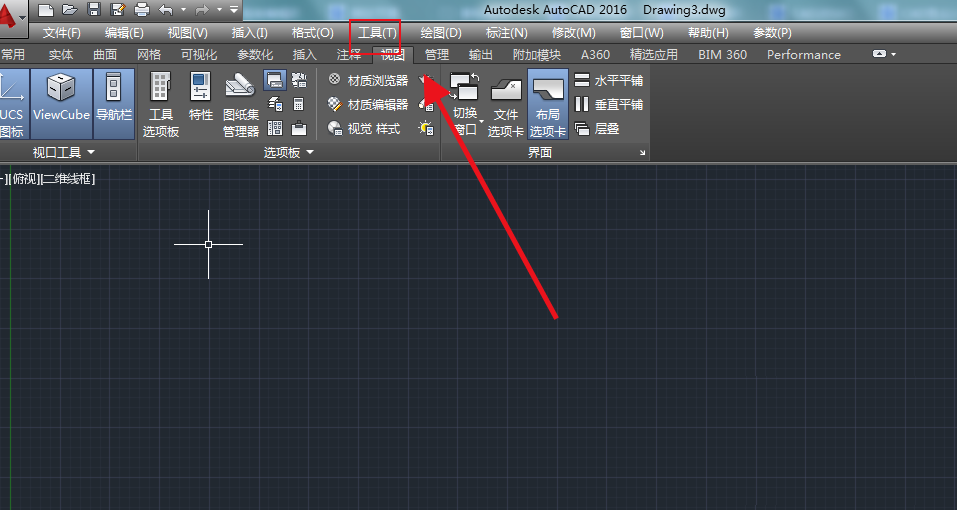Click the briefcase-shaped palette icon
Image resolution: width=957 pixels, height=510 pixels.
pos(299,128)
